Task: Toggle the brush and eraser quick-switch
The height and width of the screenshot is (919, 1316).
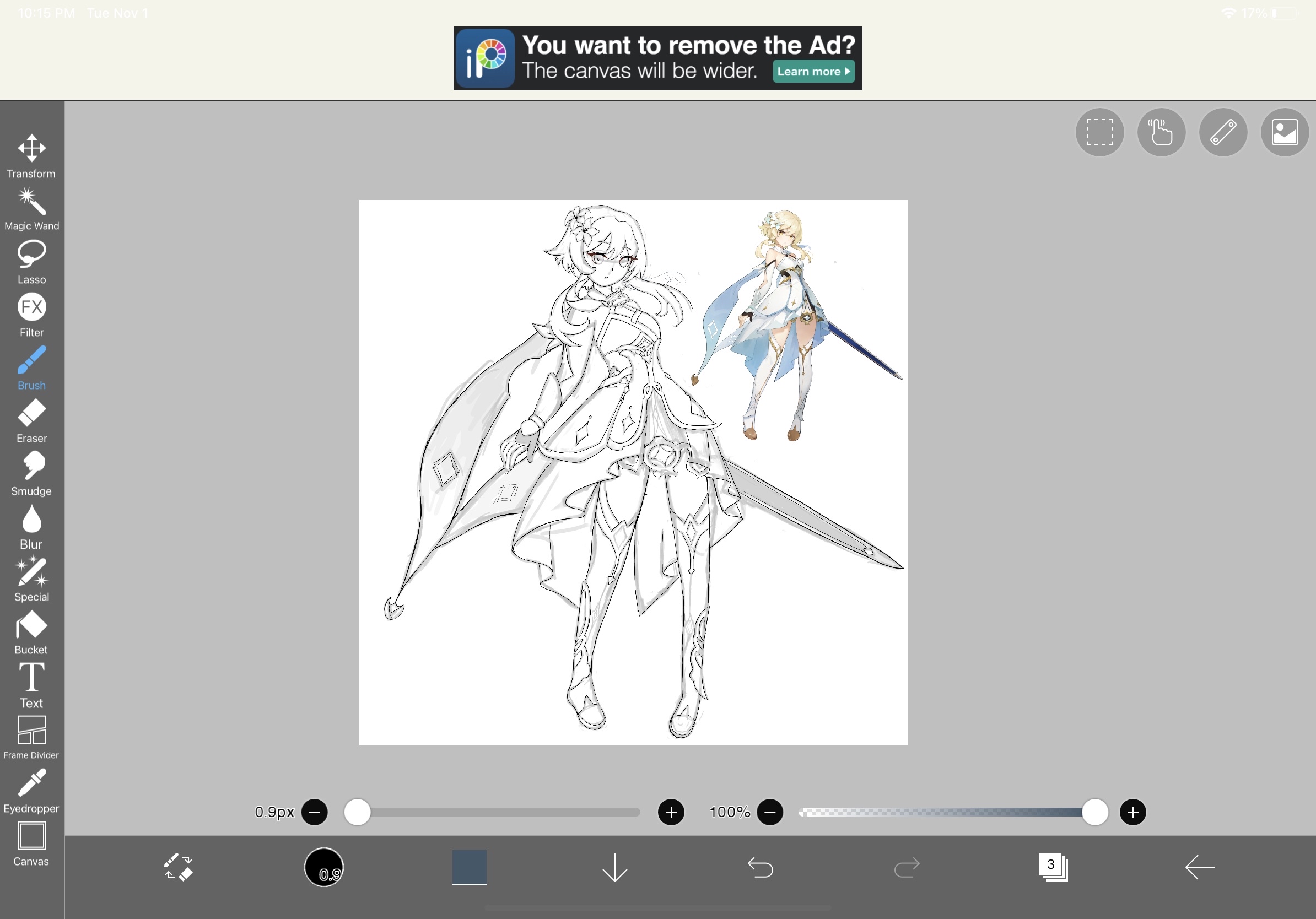Action: coord(178,867)
